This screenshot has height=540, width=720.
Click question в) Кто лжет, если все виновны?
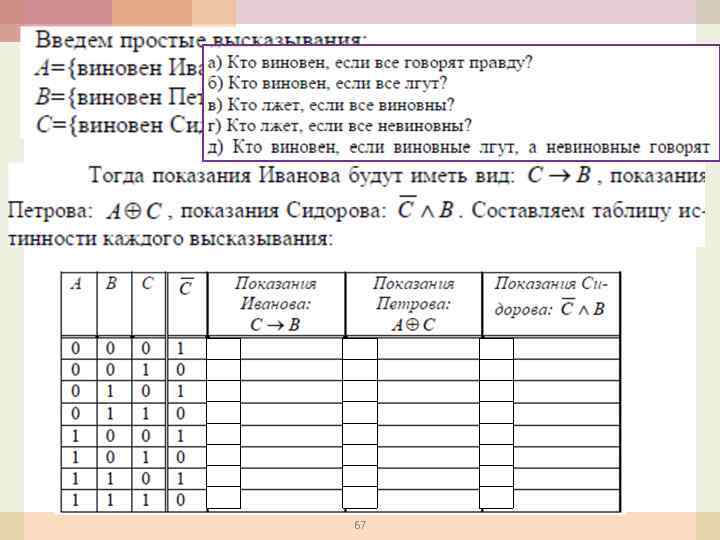point(331,105)
